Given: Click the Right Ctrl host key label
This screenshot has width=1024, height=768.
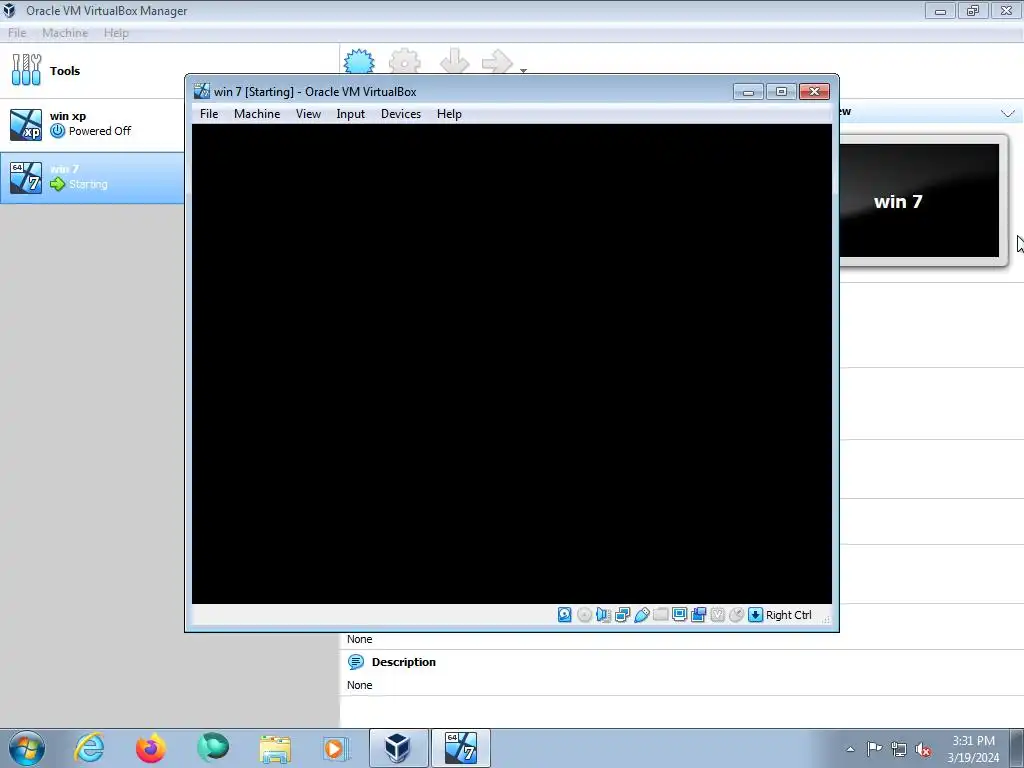Looking at the screenshot, I should point(788,615).
